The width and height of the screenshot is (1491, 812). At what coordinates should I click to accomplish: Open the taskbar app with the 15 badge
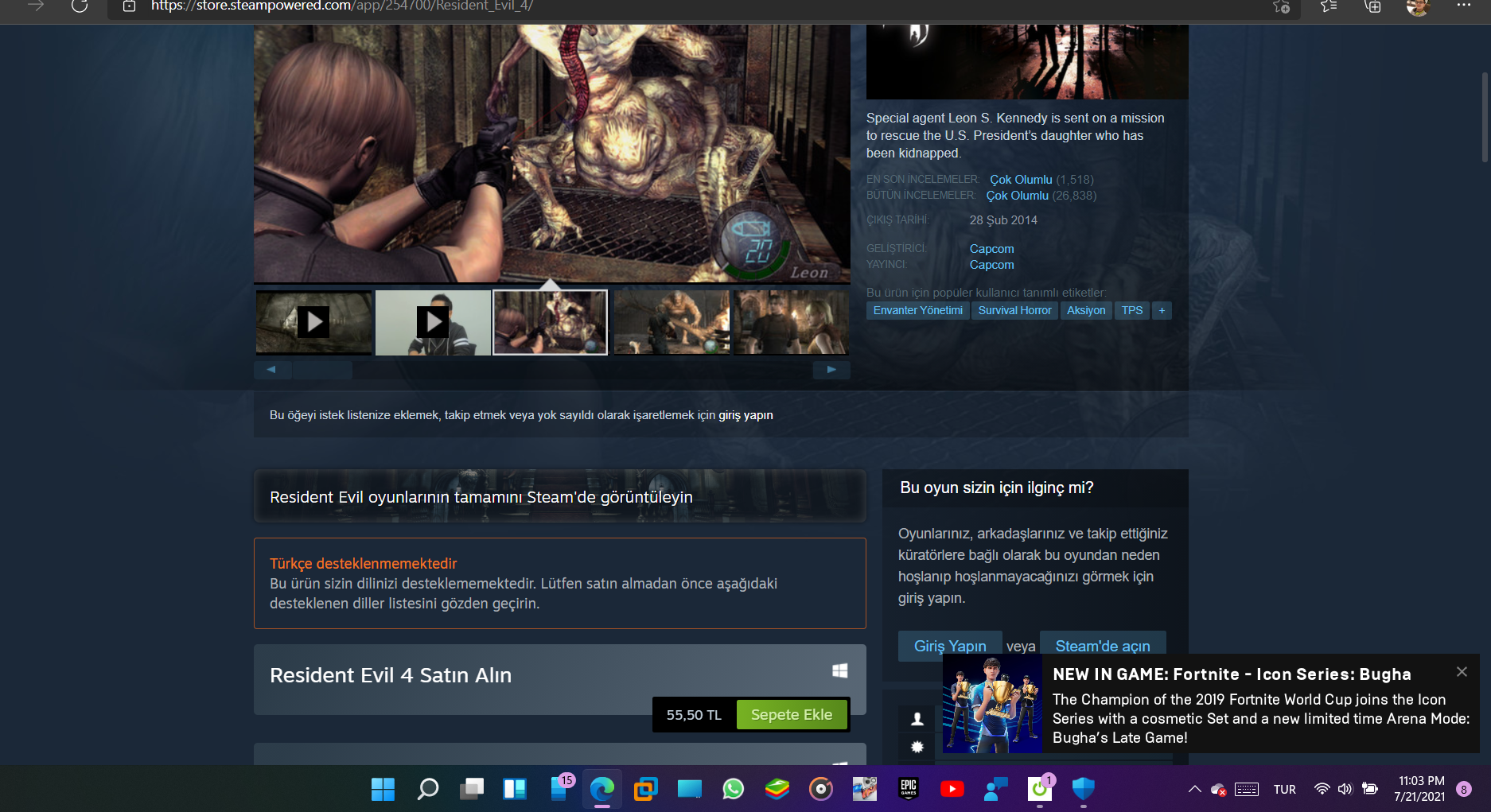pos(560,789)
